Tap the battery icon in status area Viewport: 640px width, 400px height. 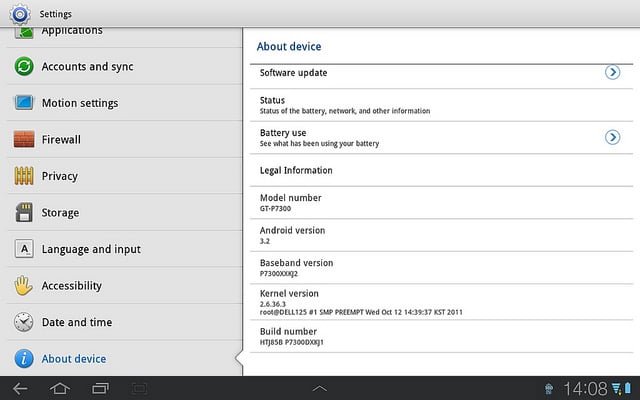pos(628,388)
